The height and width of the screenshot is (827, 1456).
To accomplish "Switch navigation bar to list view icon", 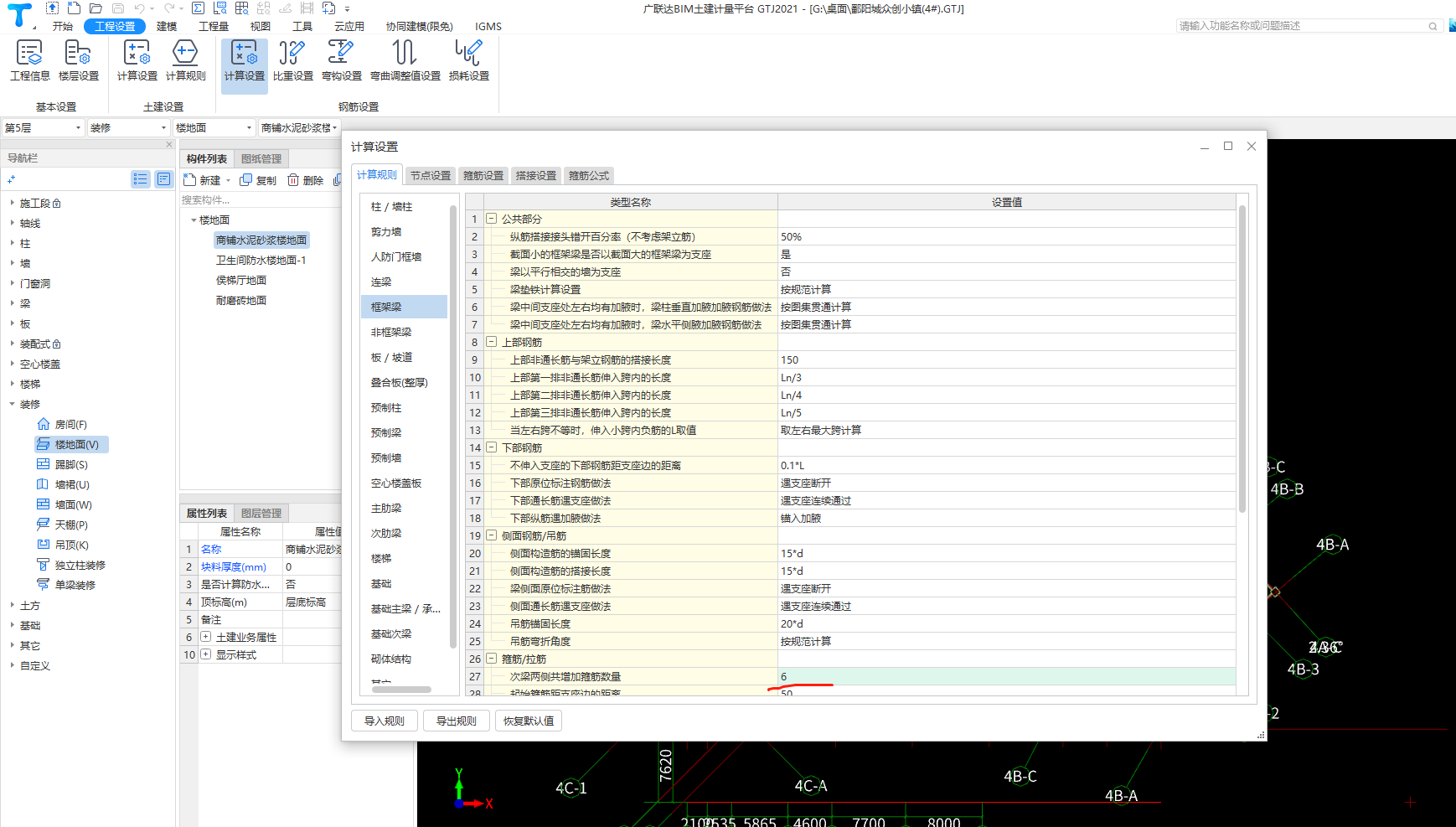I will (141, 178).
